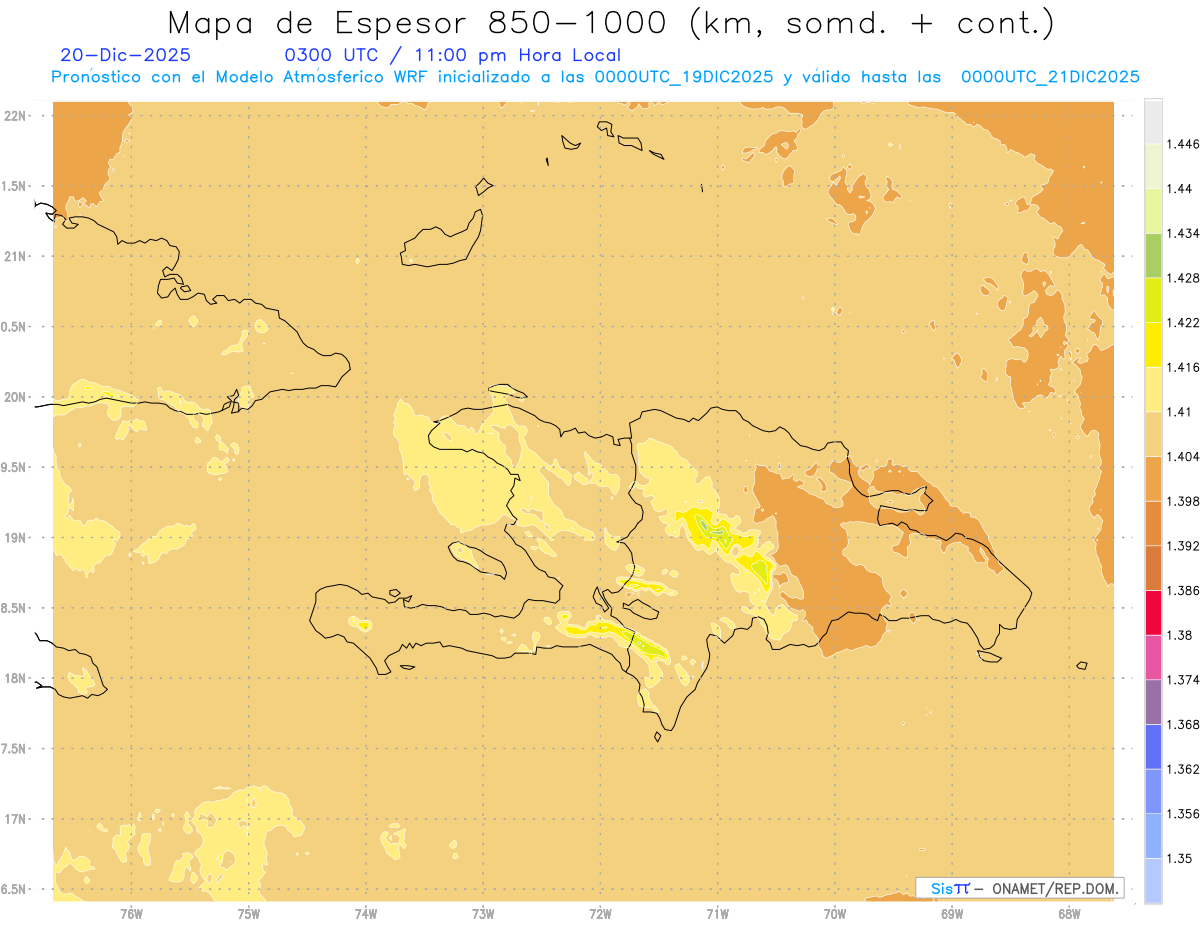Image resolution: width=1200 pixels, height=927 pixels.
Task: Pick the bright yellow swatch between 1.416 and 1.422
Action: (x=1153, y=344)
